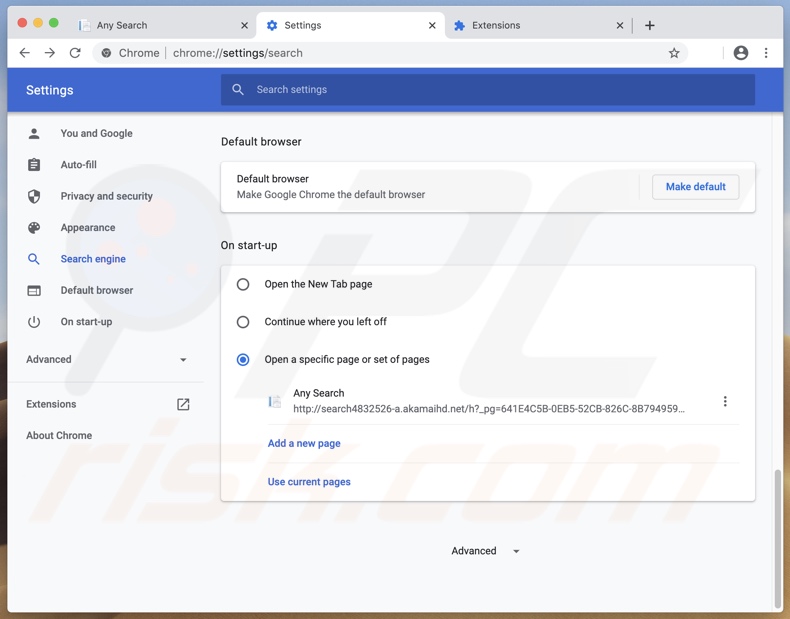This screenshot has height=619, width=790.
Task: Expand Advanced at bottom of page
Action: [485, 551]
